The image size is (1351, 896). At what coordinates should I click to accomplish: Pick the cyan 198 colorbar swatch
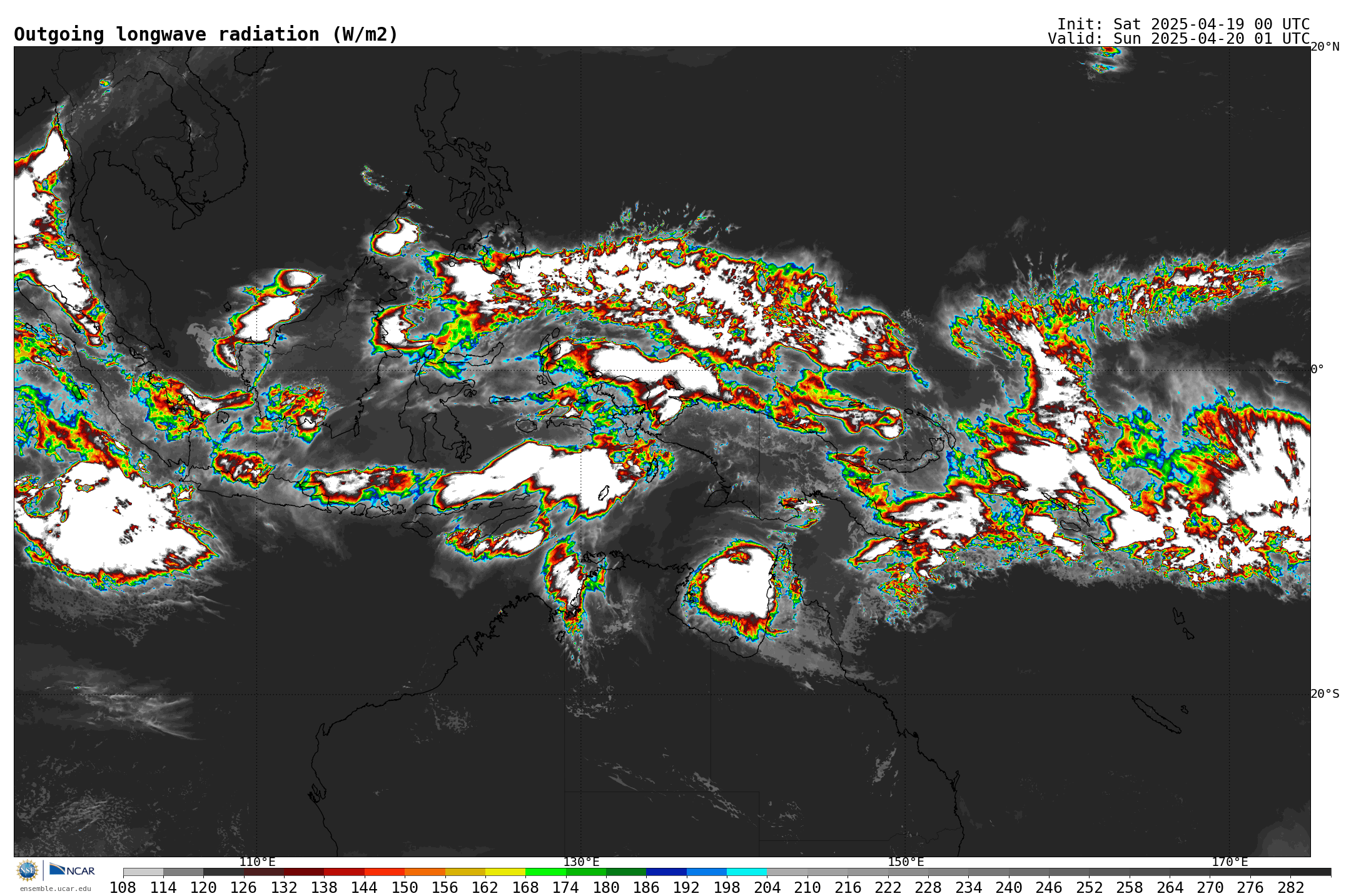click(x=747, y=872)
